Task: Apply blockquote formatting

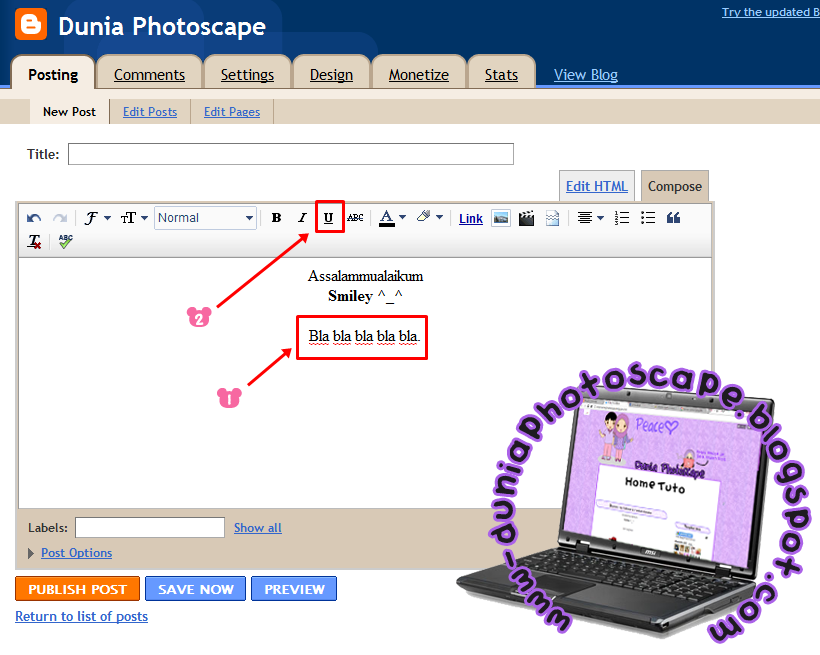Action: [674, 218]
